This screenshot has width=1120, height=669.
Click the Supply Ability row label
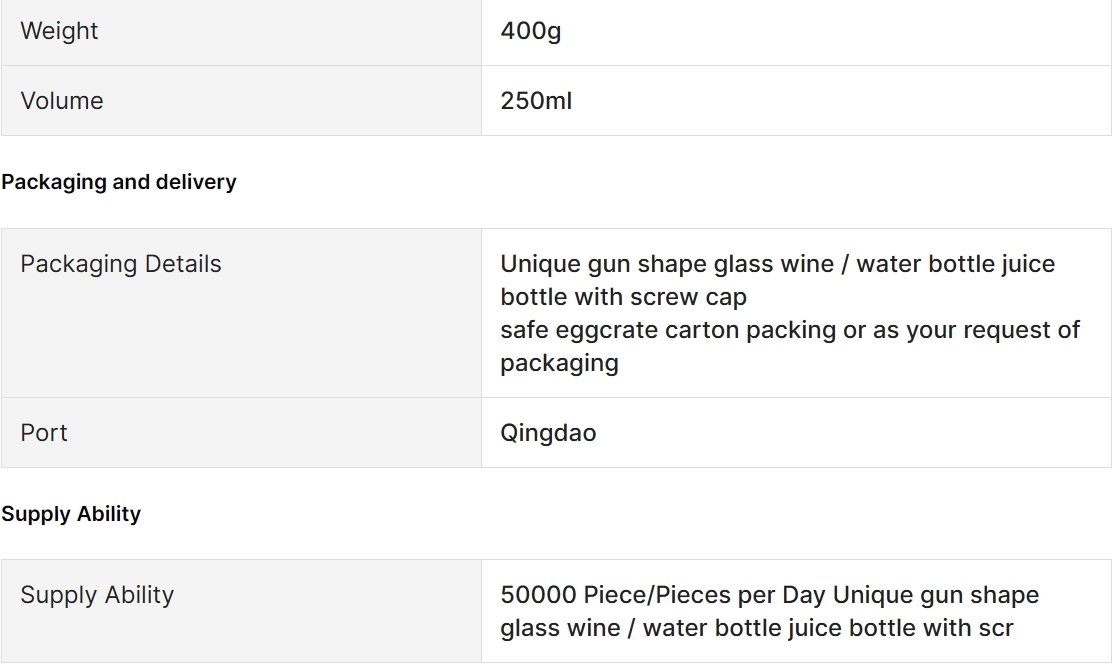click(97, 595)
